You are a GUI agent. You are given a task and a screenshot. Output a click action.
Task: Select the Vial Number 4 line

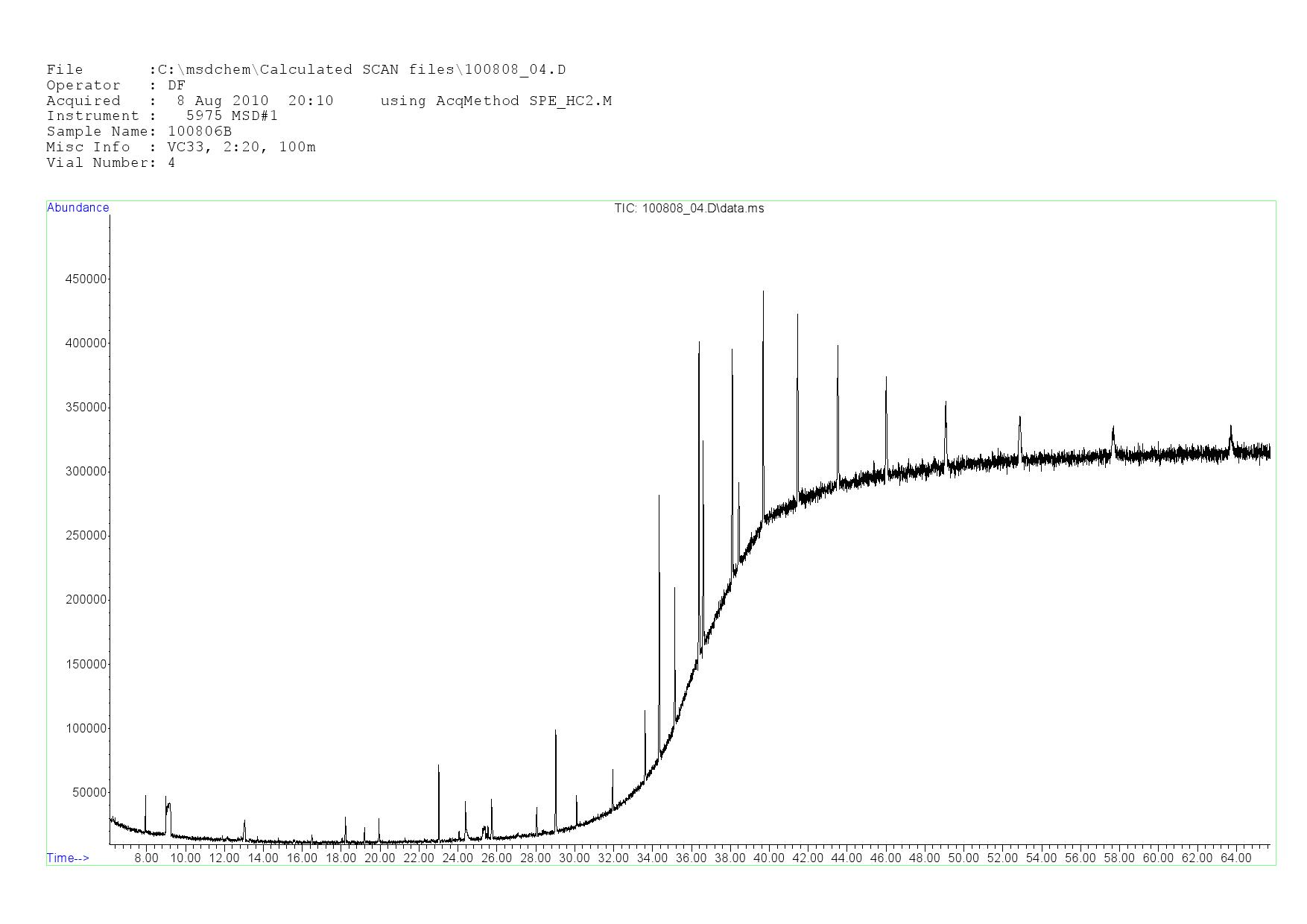pos(110,163)
